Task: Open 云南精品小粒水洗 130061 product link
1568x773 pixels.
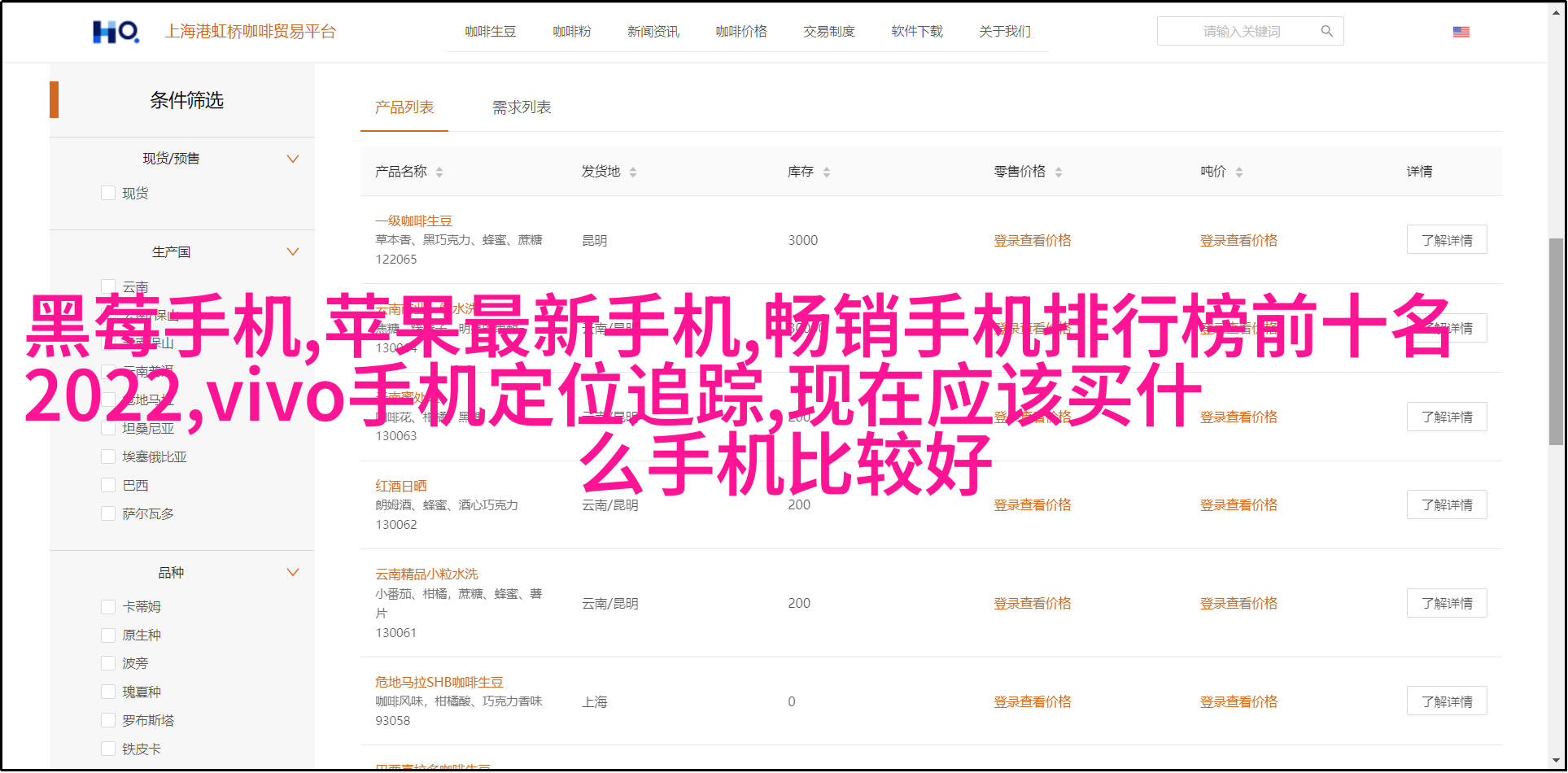Action: (x=426, y=574)
